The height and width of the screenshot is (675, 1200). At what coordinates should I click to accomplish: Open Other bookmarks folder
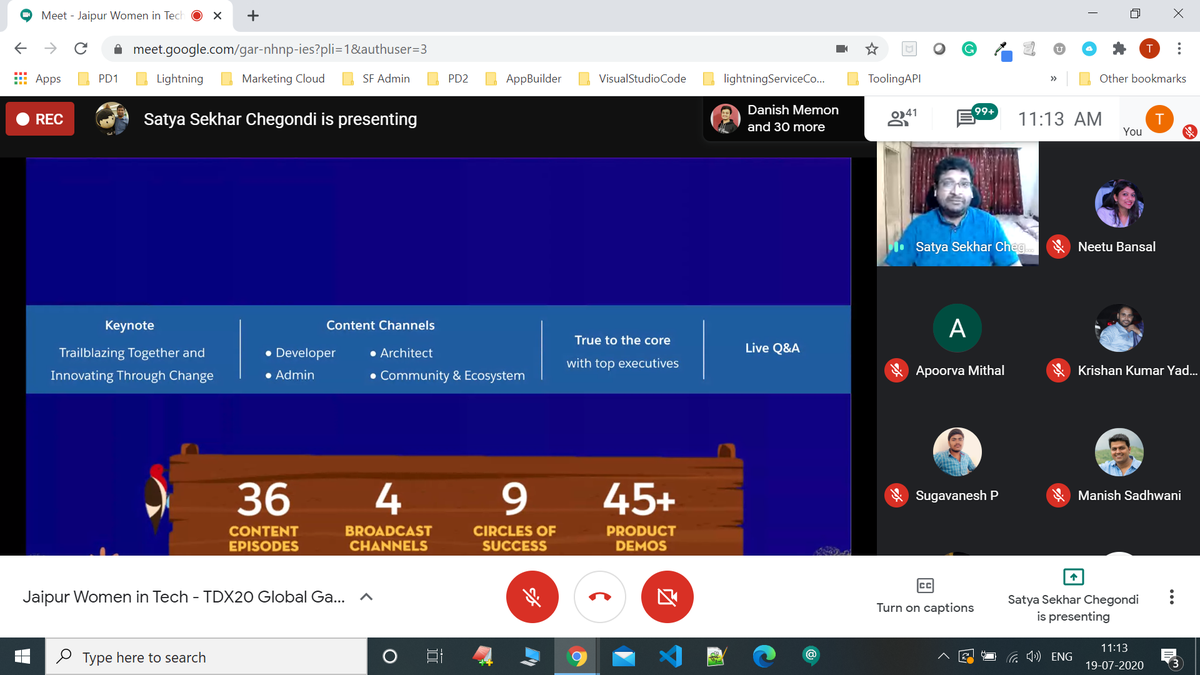pos(1132,78)
